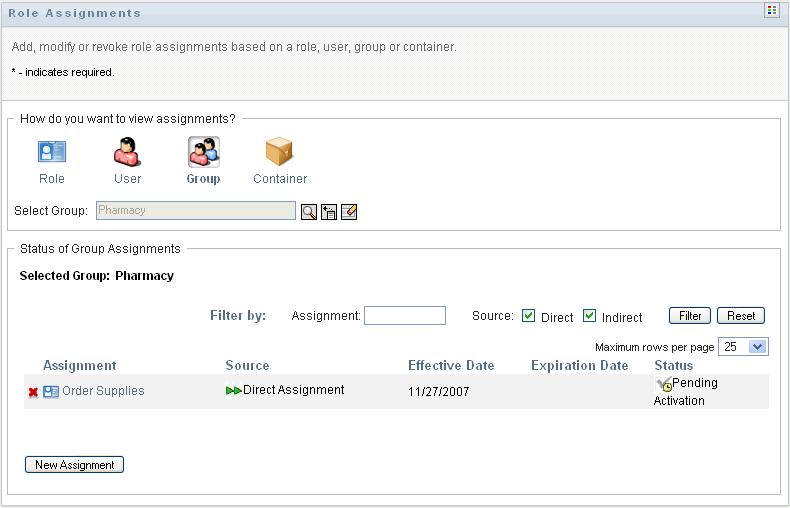Screen dimensions: 790x508
Task: Sort by the Assignment column header
Action: pyautogui.click(x=80, y=366)
